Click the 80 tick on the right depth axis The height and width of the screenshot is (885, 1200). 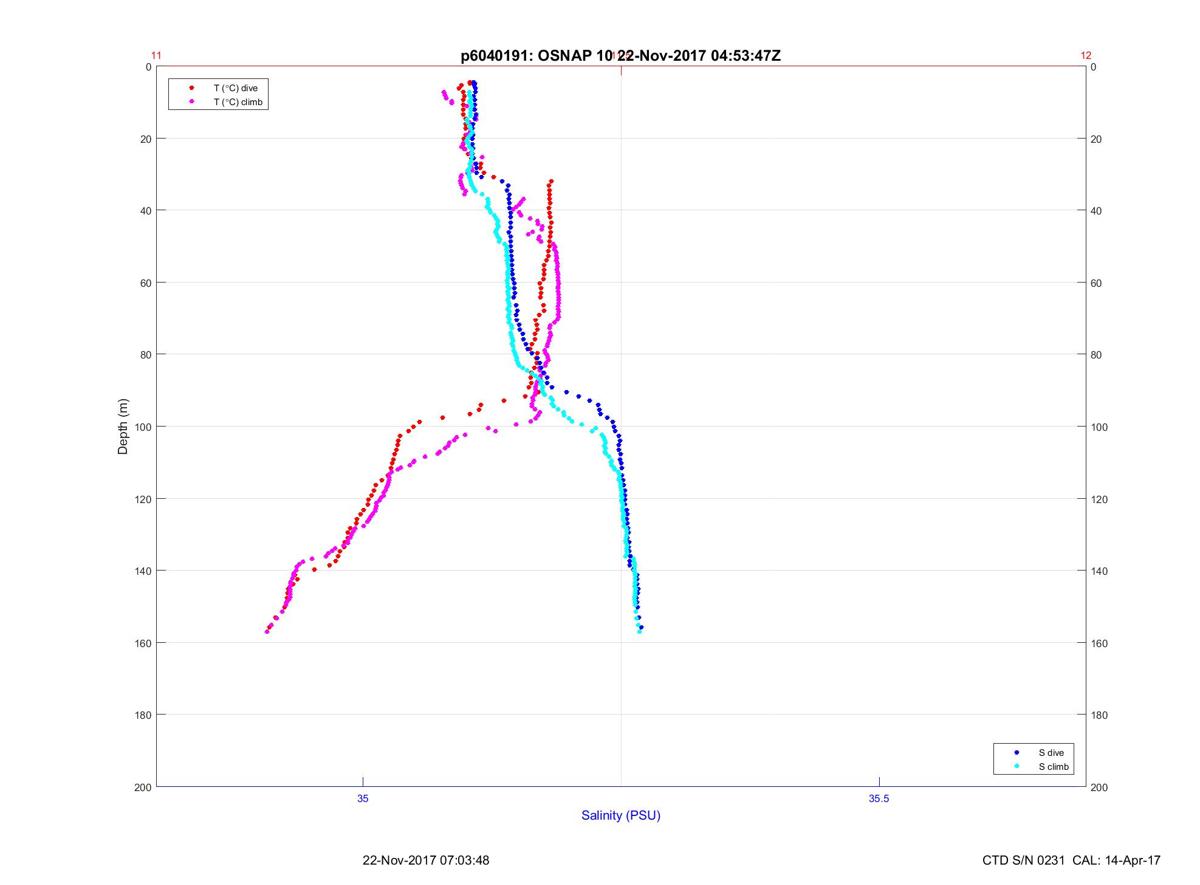(1097, 355)
